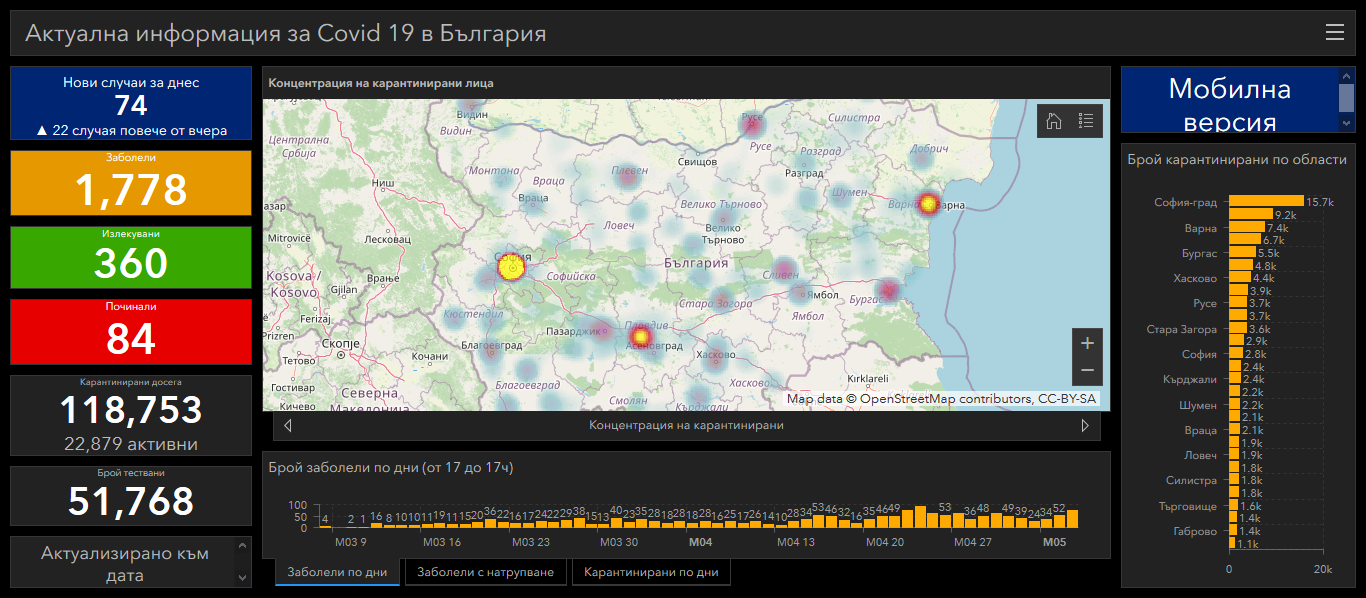The width and height of the screenshot is (1366, 598).
Task: Zoom out on the map
Action: point(1088,371)
